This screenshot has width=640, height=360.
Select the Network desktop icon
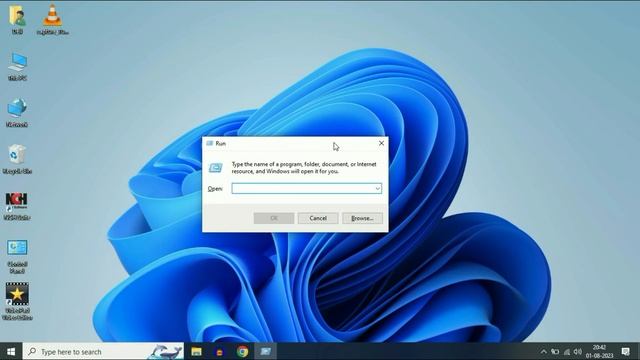coord(17,113)
